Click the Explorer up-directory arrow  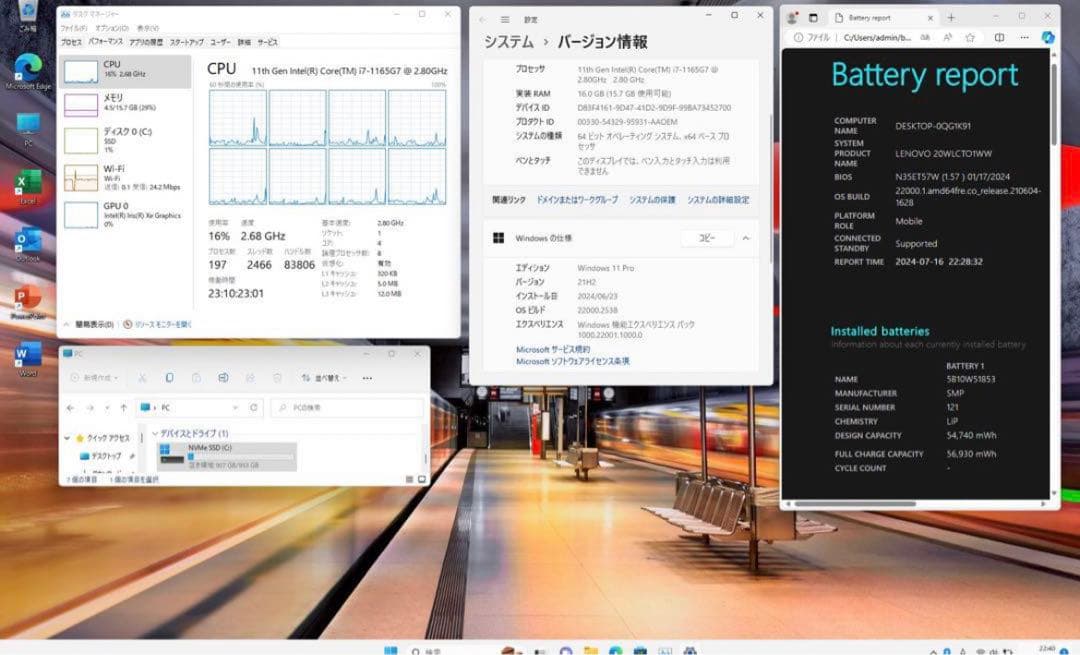pos(123,408)
